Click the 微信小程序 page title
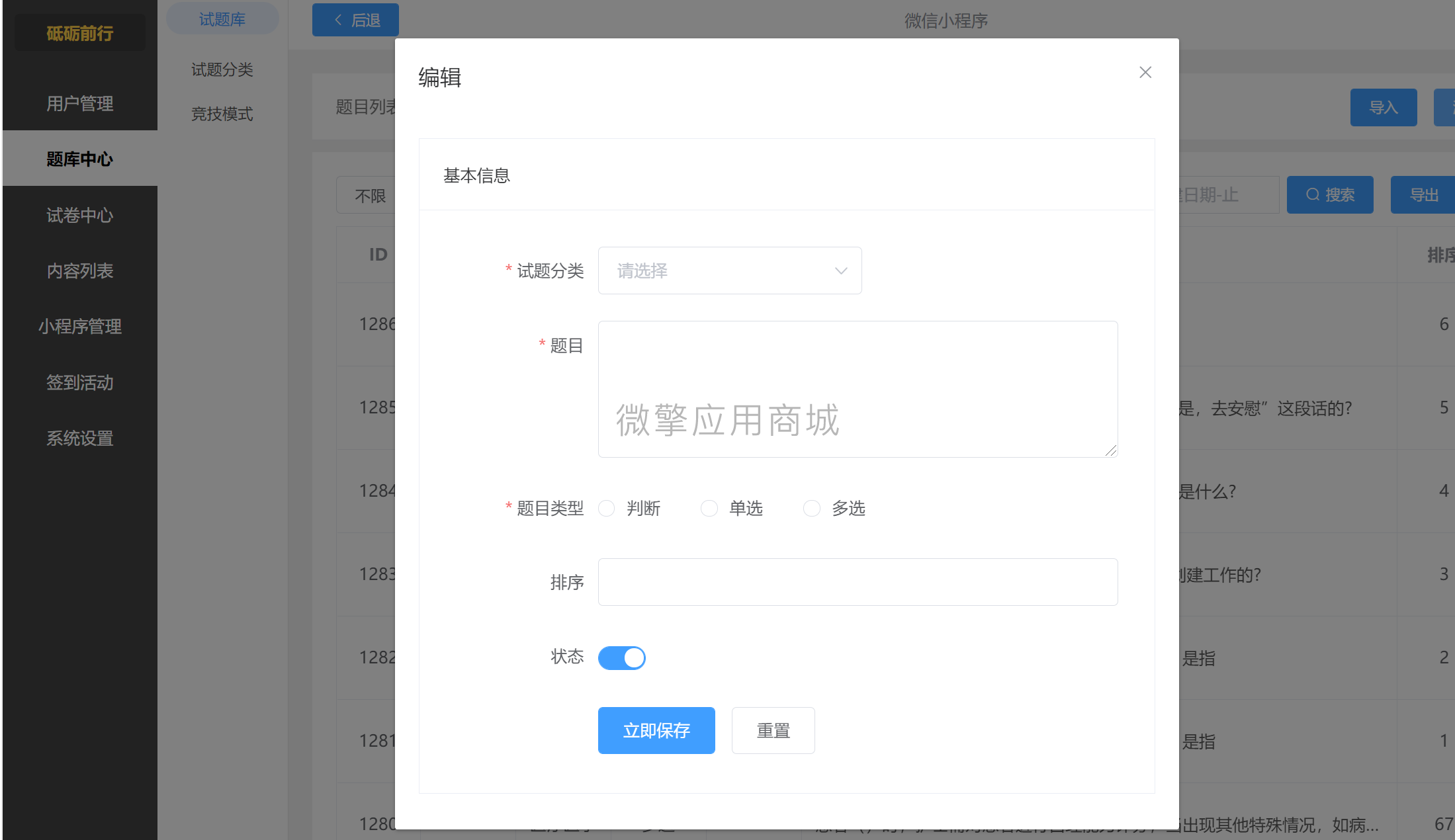This screenshot has height=840, width=1455. (946, 21)
